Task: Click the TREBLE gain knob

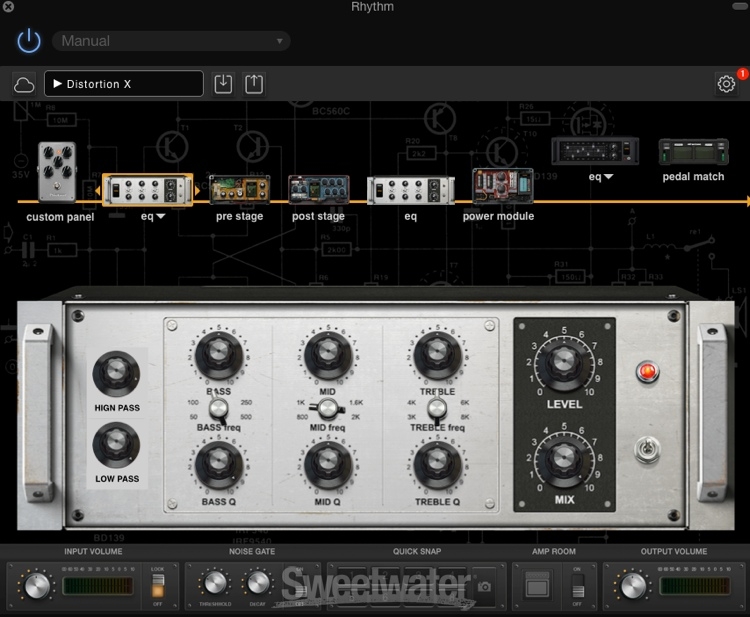Action: [x=437, y=355]
